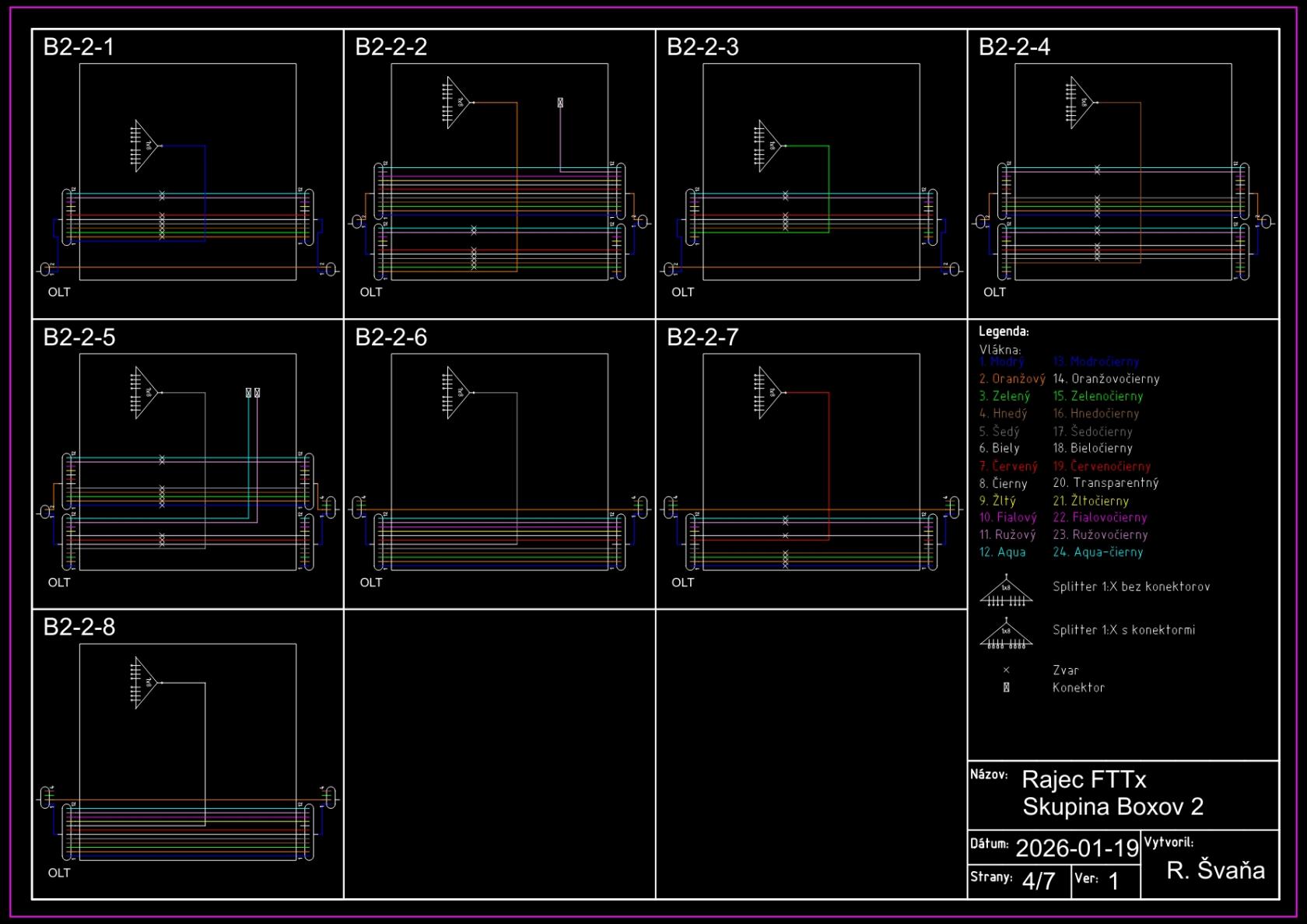This screenshot has width=1307, height=924.
Task: Click the splitter symbol in box B2-2-7
Action: [769, 393]
